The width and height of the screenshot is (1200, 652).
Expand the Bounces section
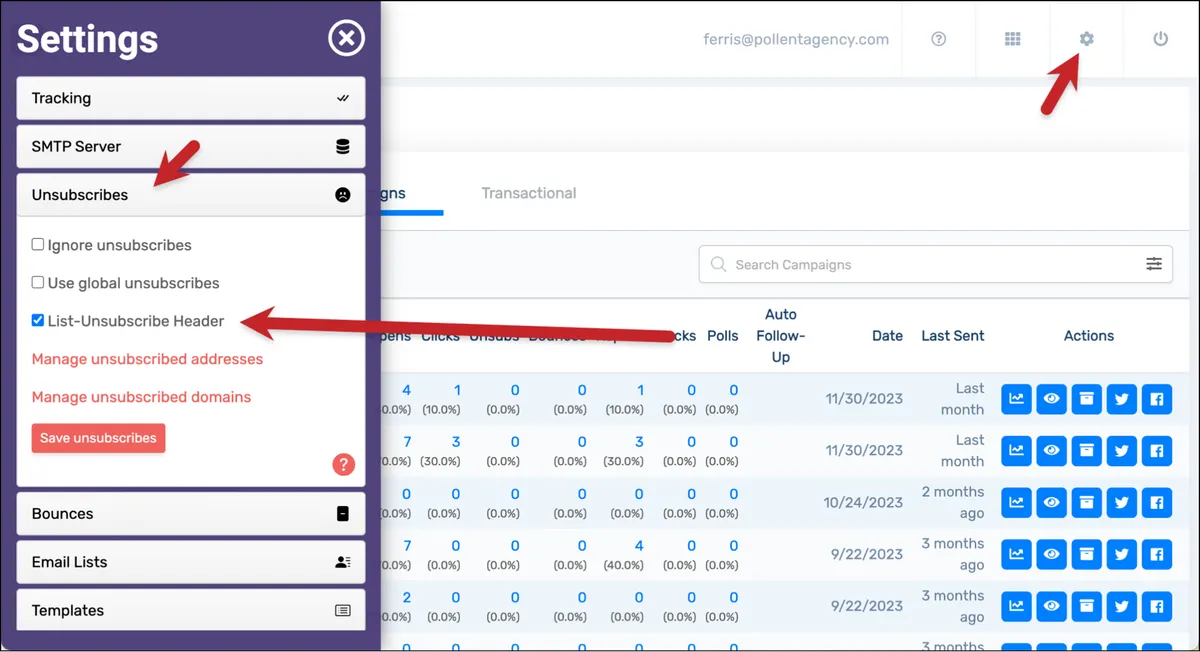[x=191, y=514]
